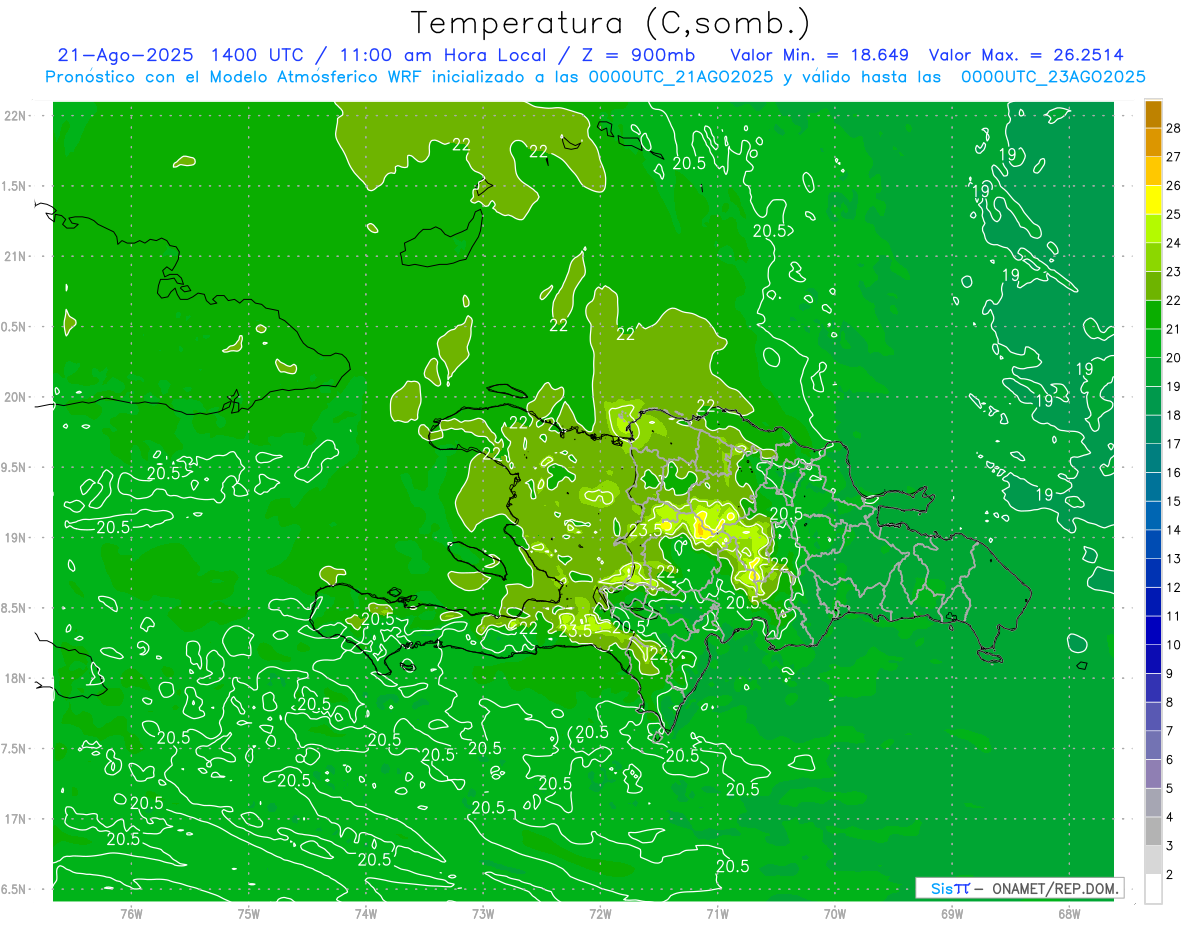The image size is (1200, 927).
Task: Click the legend scale number '24'
Action: tap(1174, 243)
